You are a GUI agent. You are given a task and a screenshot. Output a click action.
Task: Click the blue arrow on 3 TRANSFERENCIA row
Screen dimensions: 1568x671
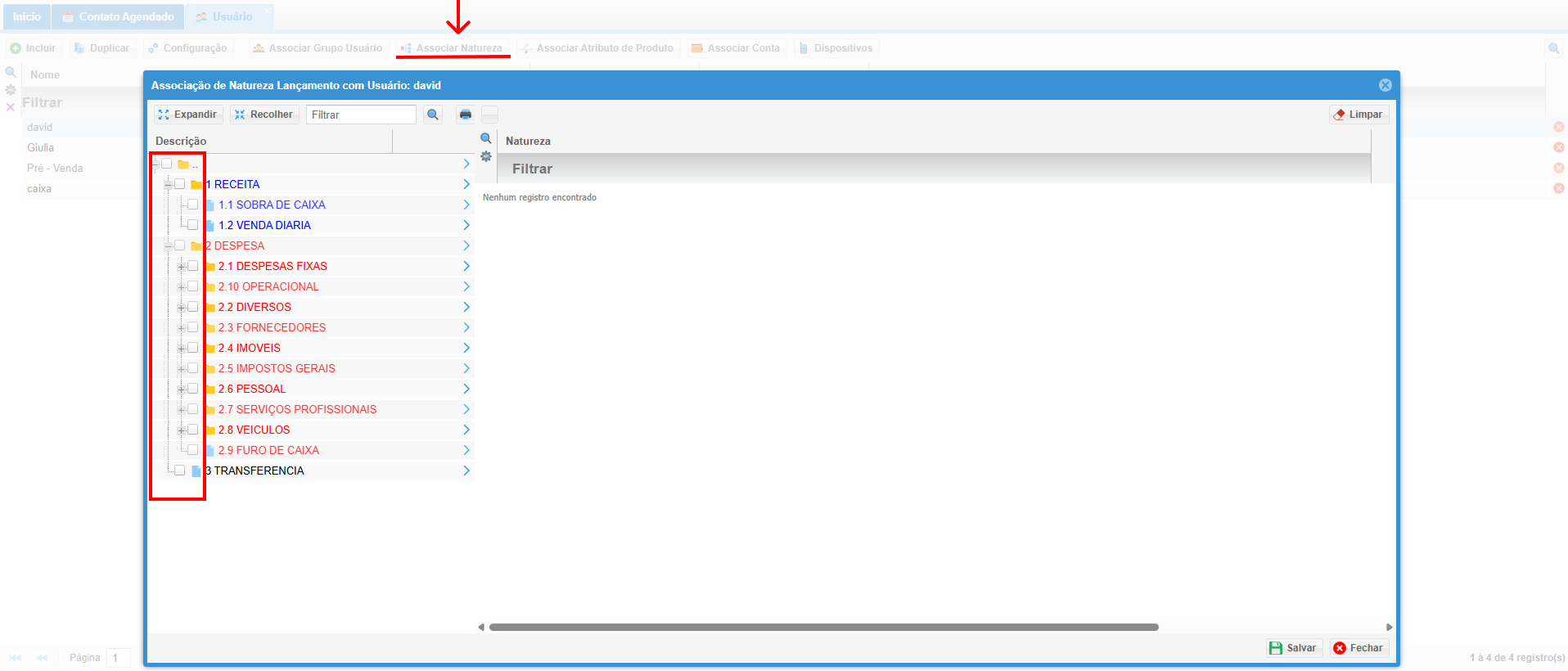[x=466, y=471]
